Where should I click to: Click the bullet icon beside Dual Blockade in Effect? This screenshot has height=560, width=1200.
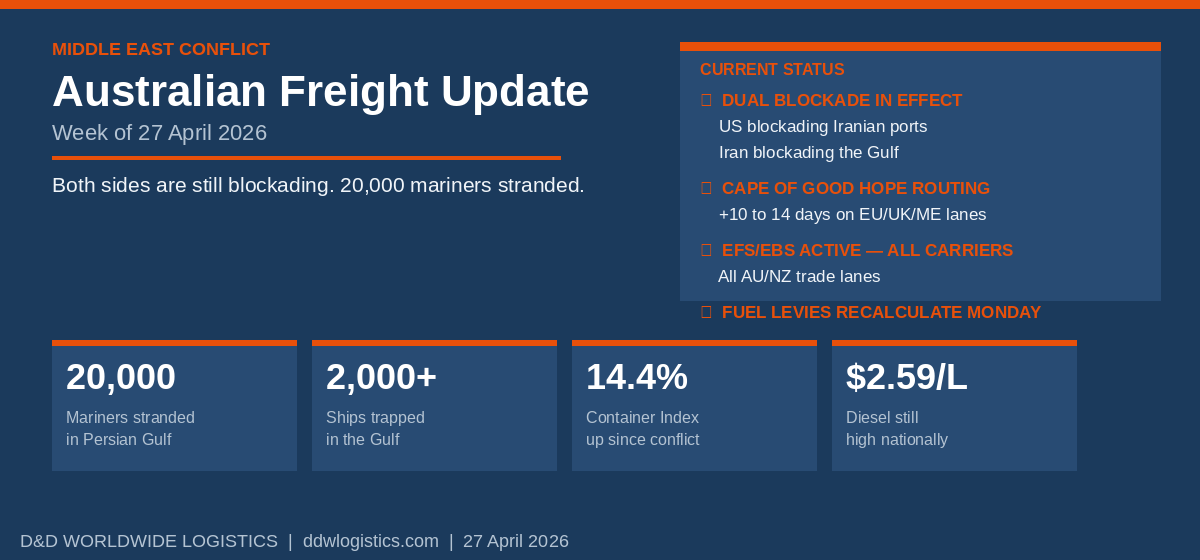(x=706, y=100)
